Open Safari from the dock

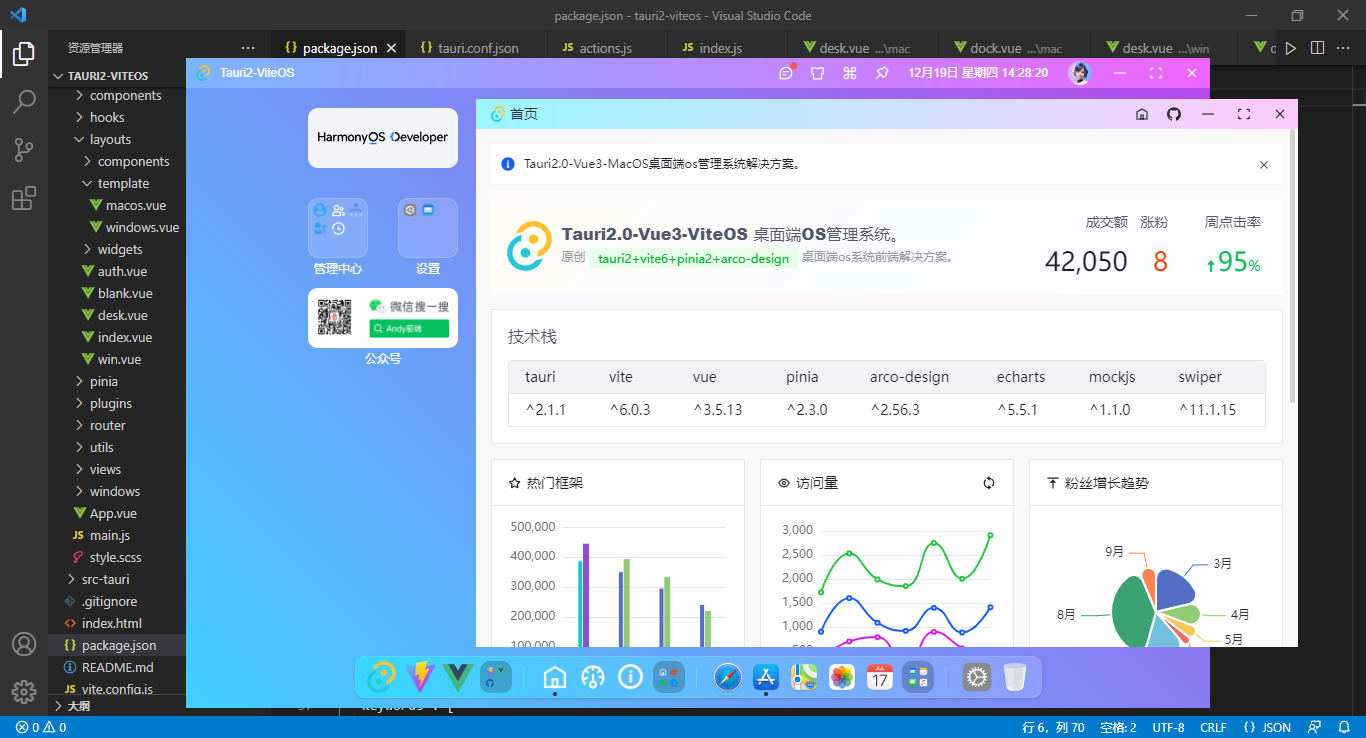[x=727, y=677]
